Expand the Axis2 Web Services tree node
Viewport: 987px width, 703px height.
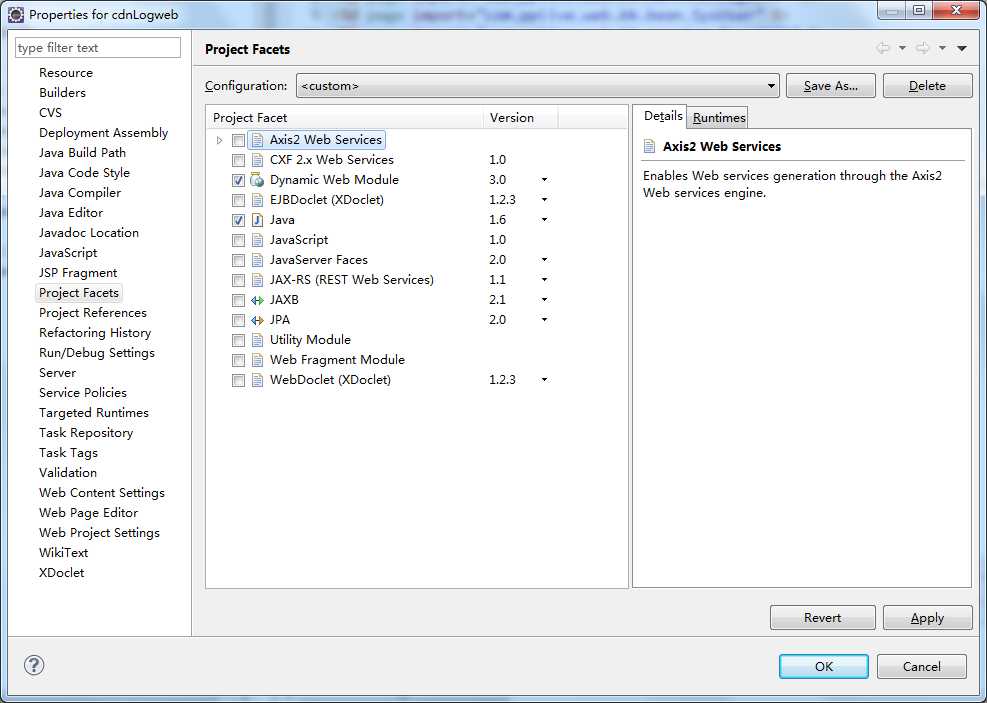[220, 140]
